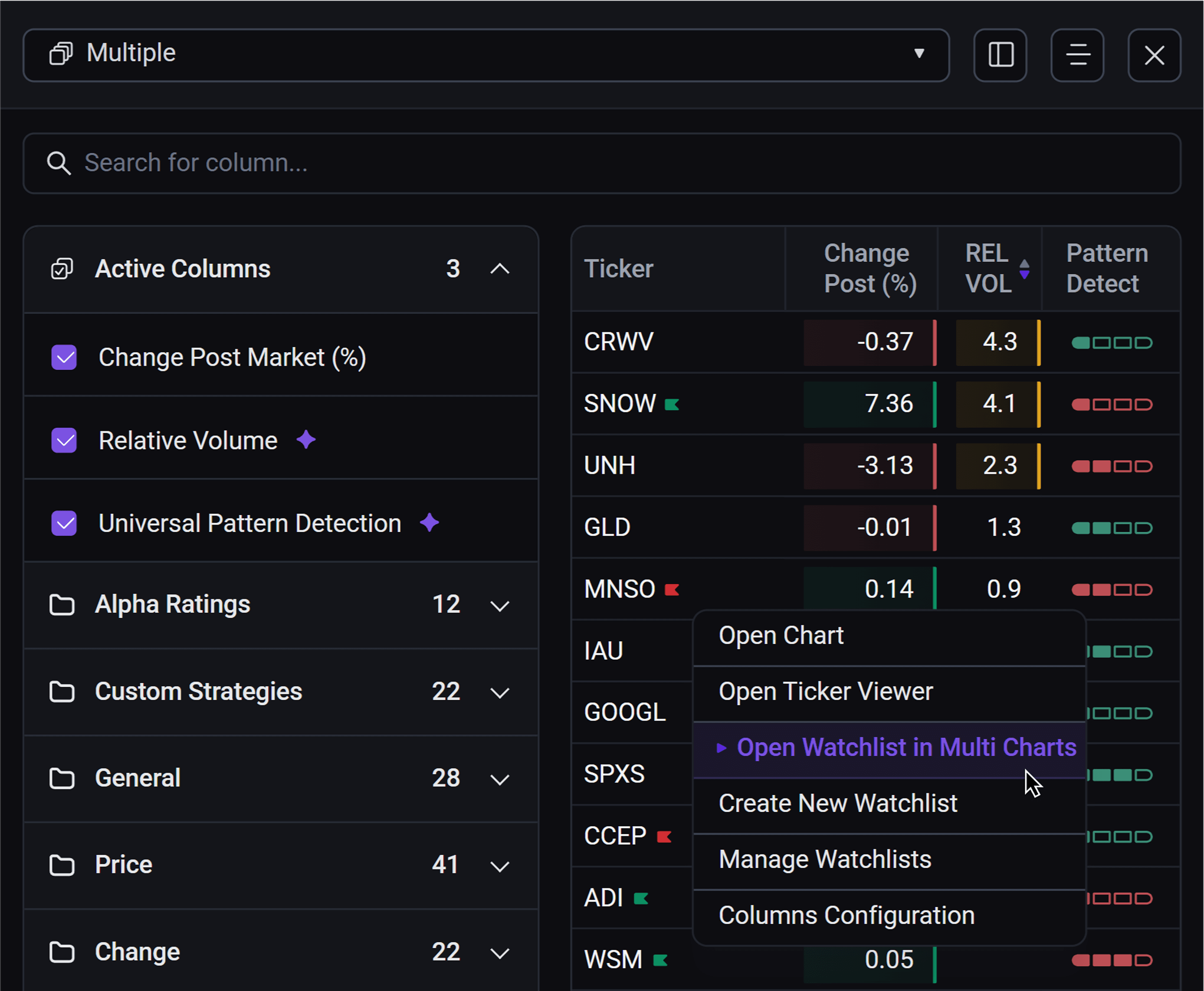Screen dimensions: 1204x991
Task: Click the REL VOL header to sort
Action: tap(987, 268)
